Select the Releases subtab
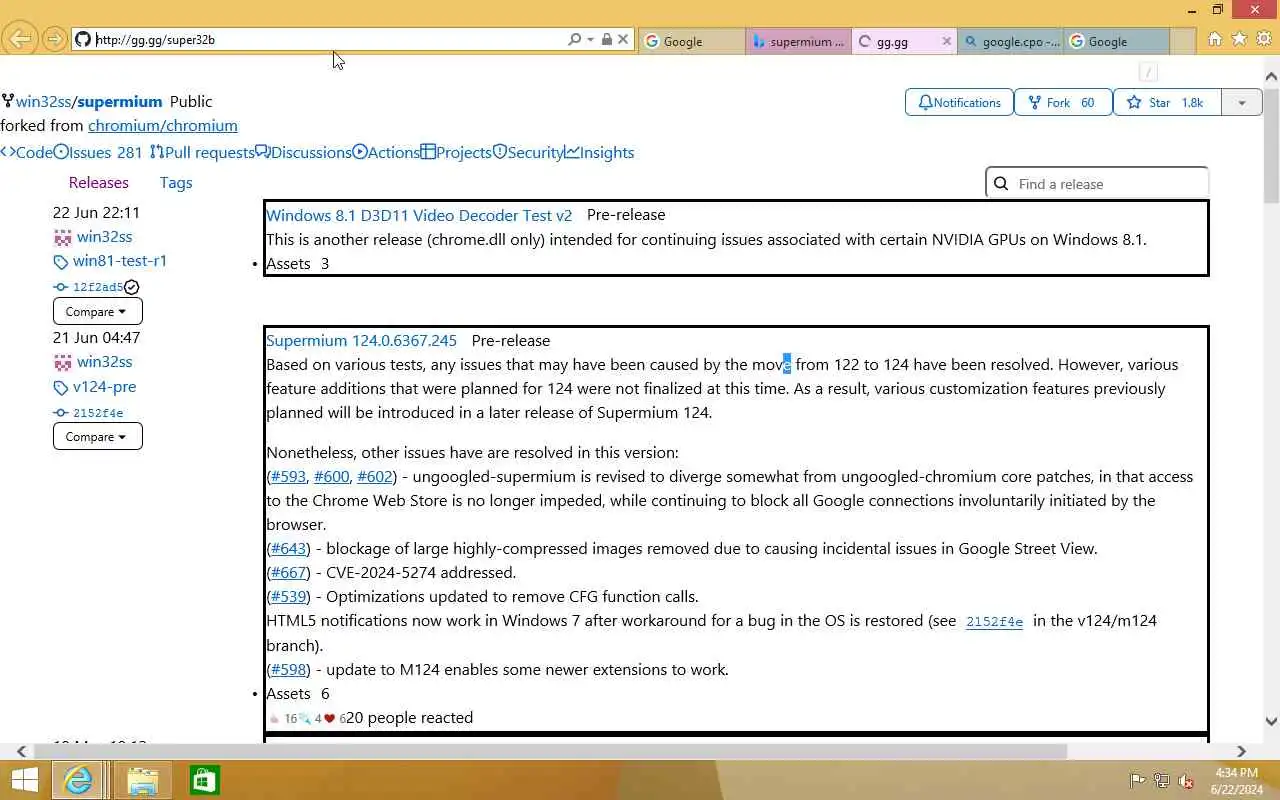 pos(98,182)
